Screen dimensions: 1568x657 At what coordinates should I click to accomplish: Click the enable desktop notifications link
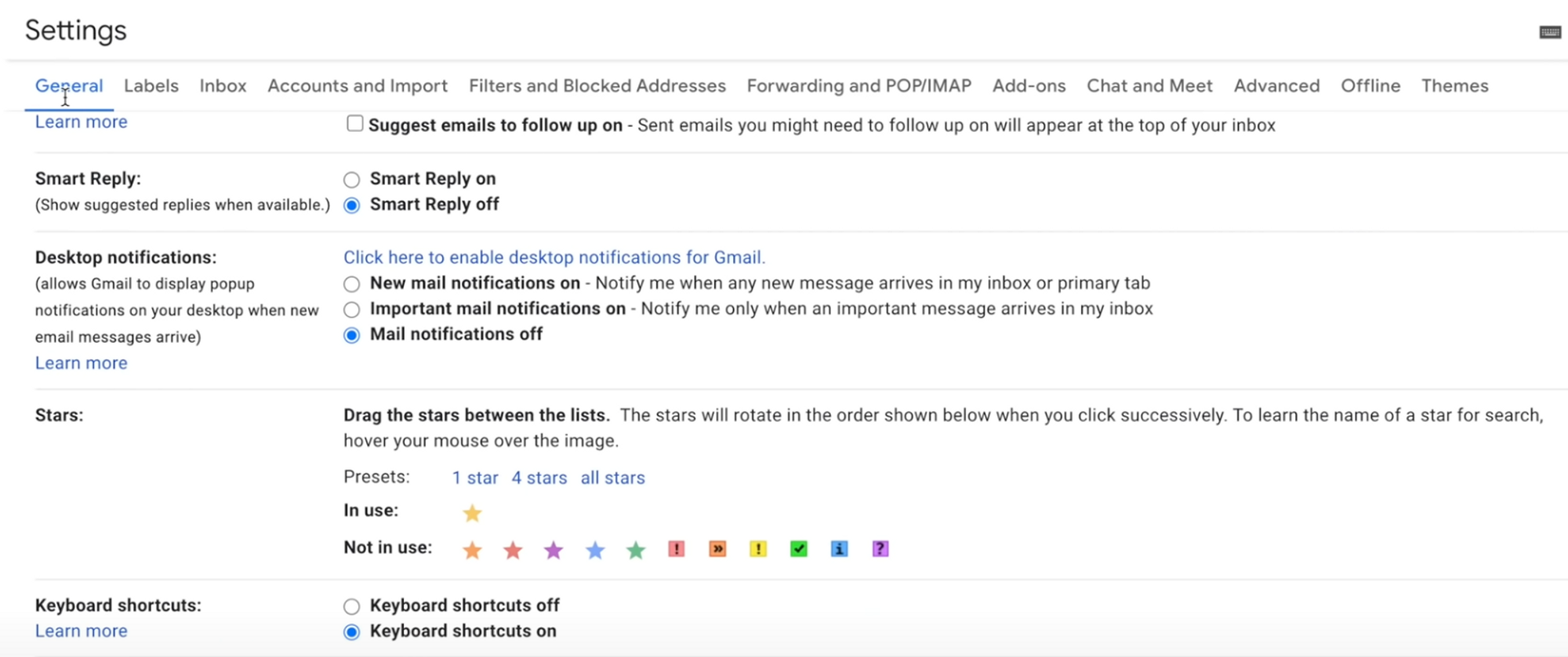[554, 257]
